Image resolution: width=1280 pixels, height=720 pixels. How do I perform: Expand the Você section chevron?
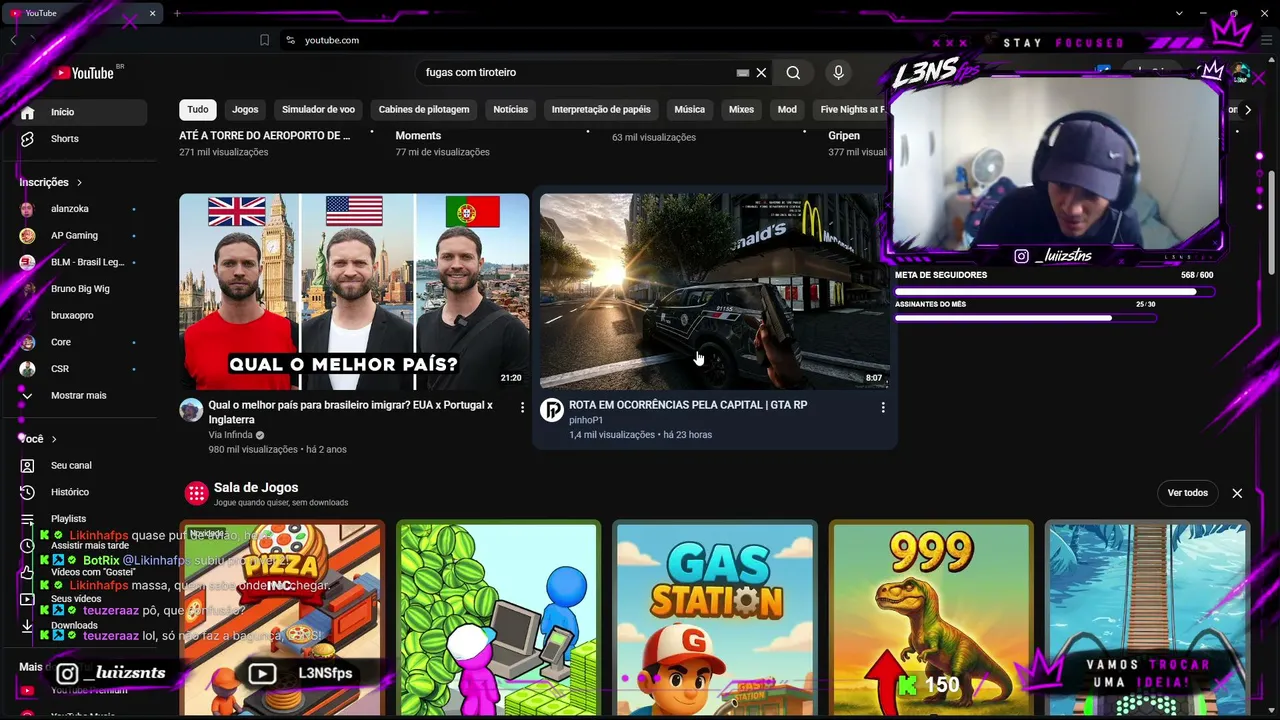click(54, 439)
